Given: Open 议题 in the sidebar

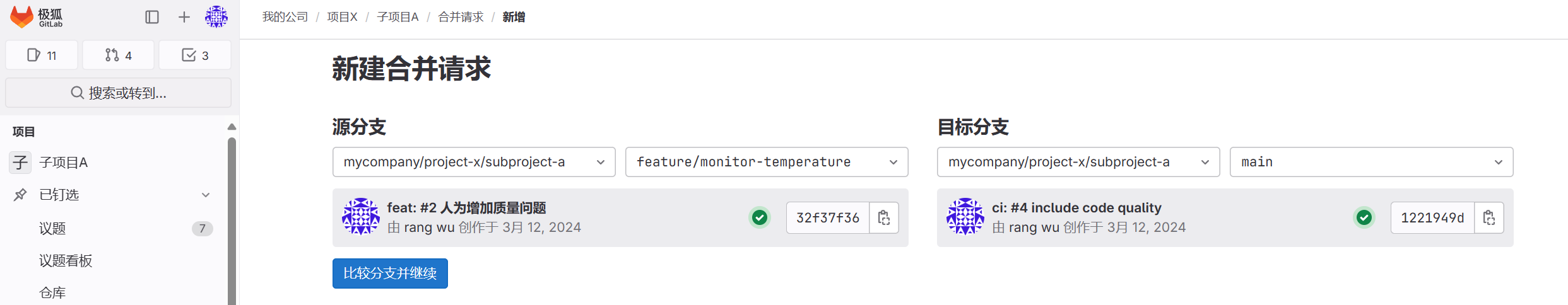Looking at the screenshot, I should click(52, 228).
